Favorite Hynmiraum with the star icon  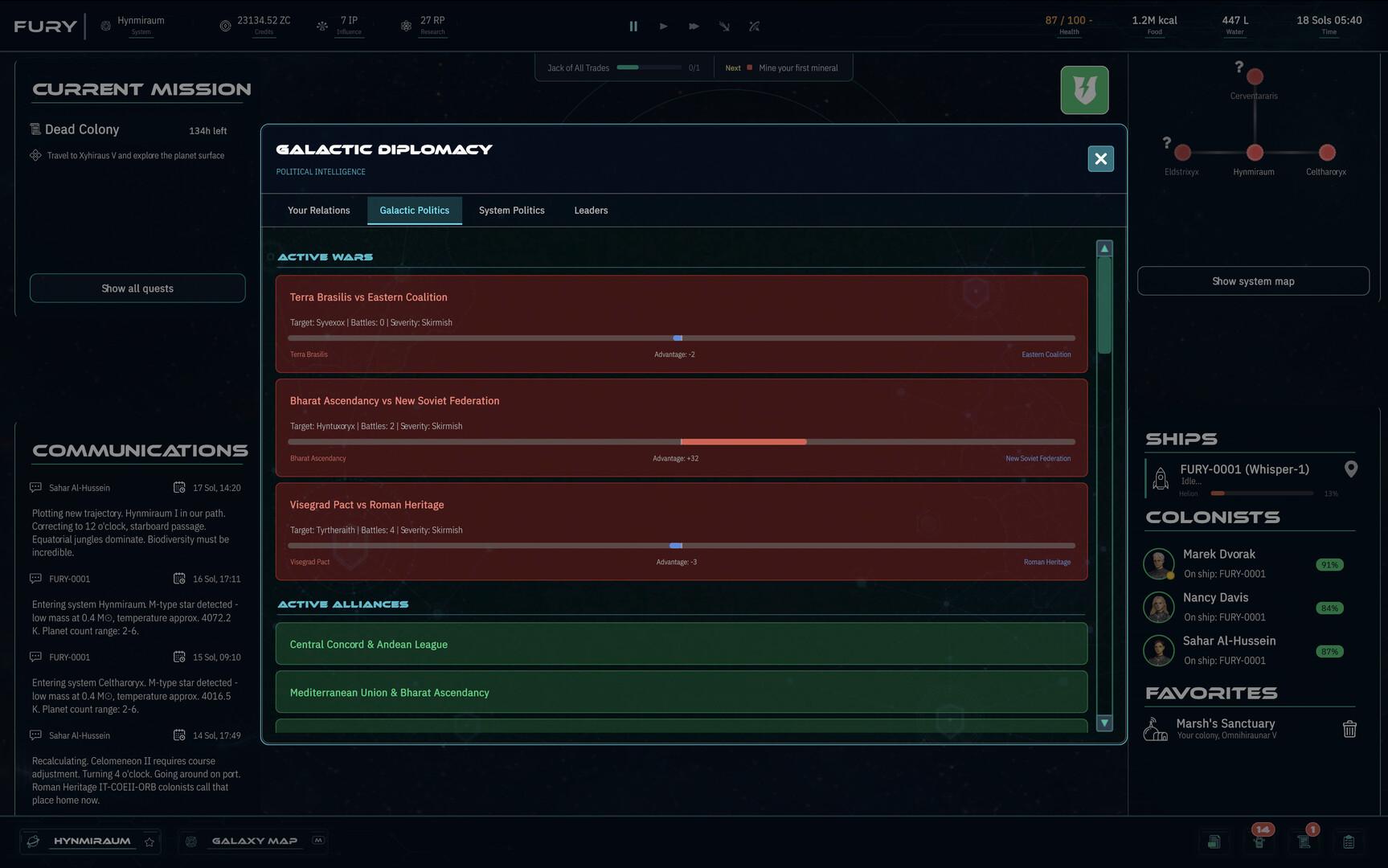pos(149,842)
